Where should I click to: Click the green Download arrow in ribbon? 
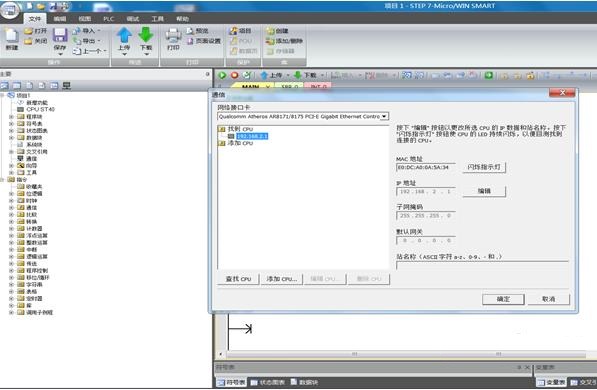(146, 35)
